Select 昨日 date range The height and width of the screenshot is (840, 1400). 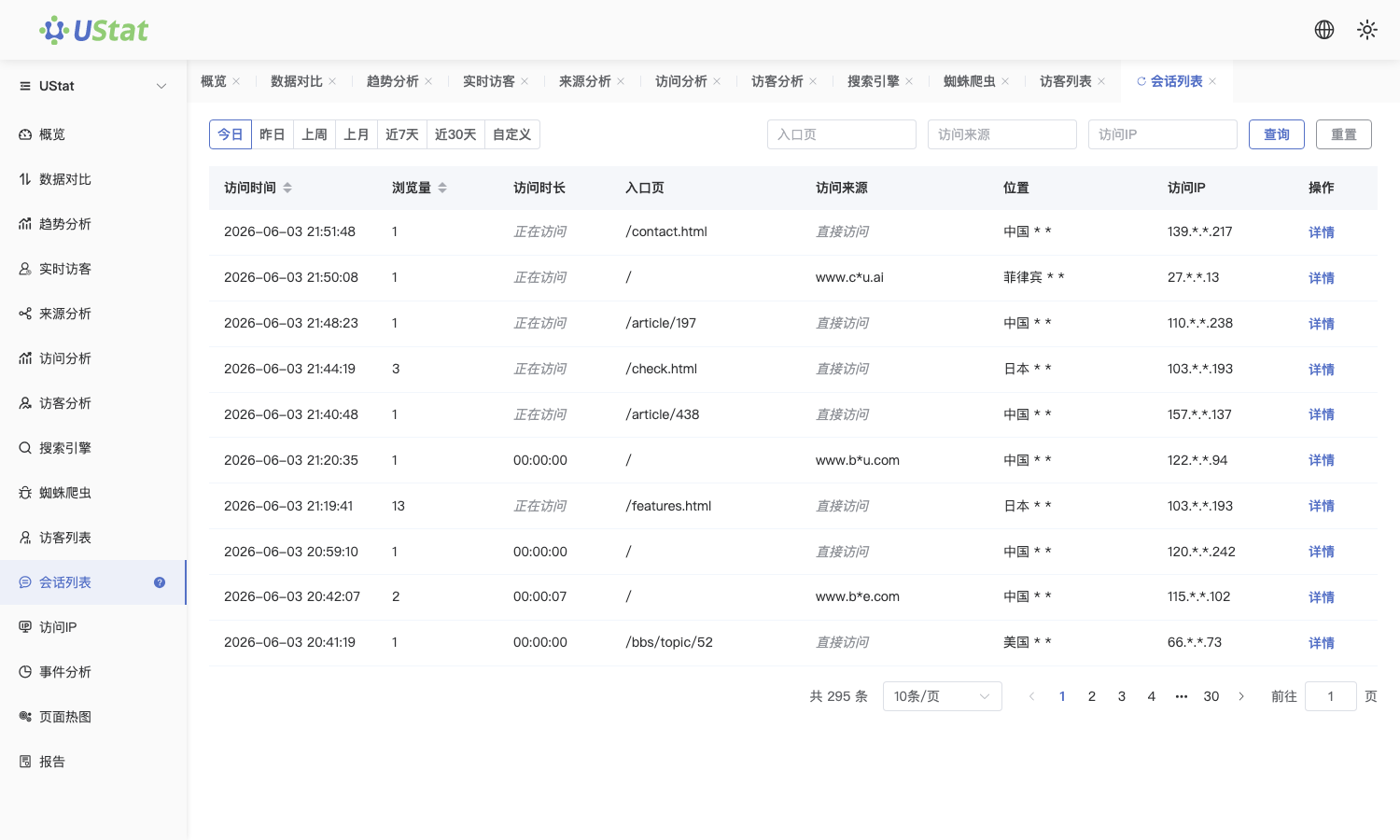(273, 134)
